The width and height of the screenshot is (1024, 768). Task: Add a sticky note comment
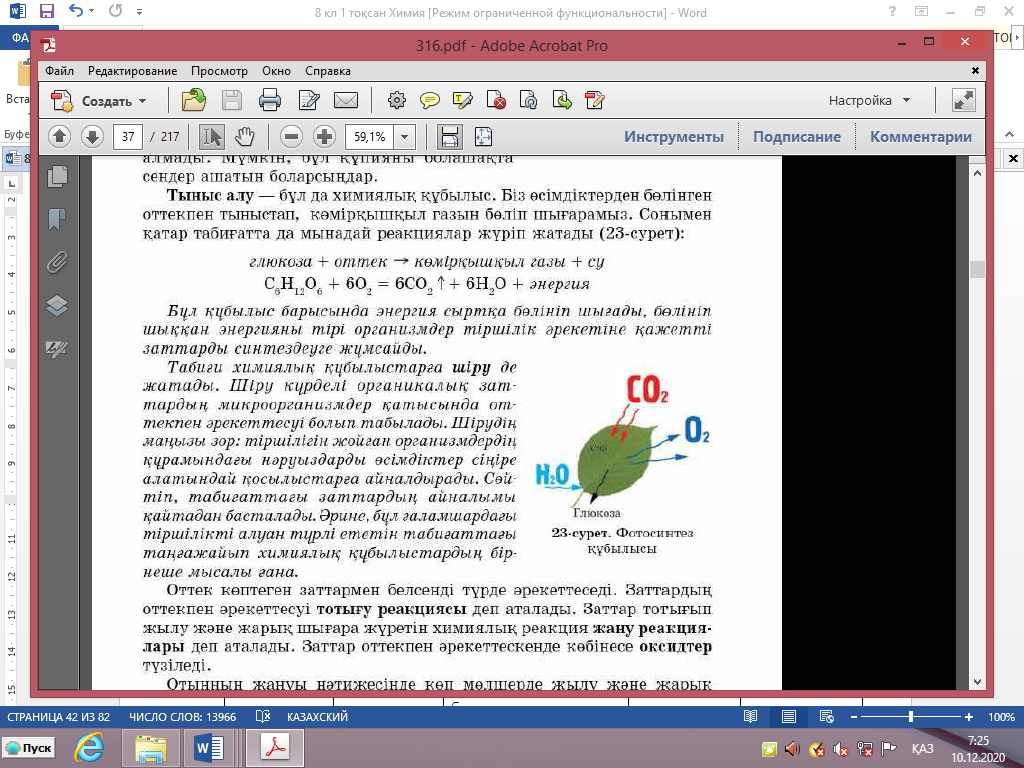(430, 100)
